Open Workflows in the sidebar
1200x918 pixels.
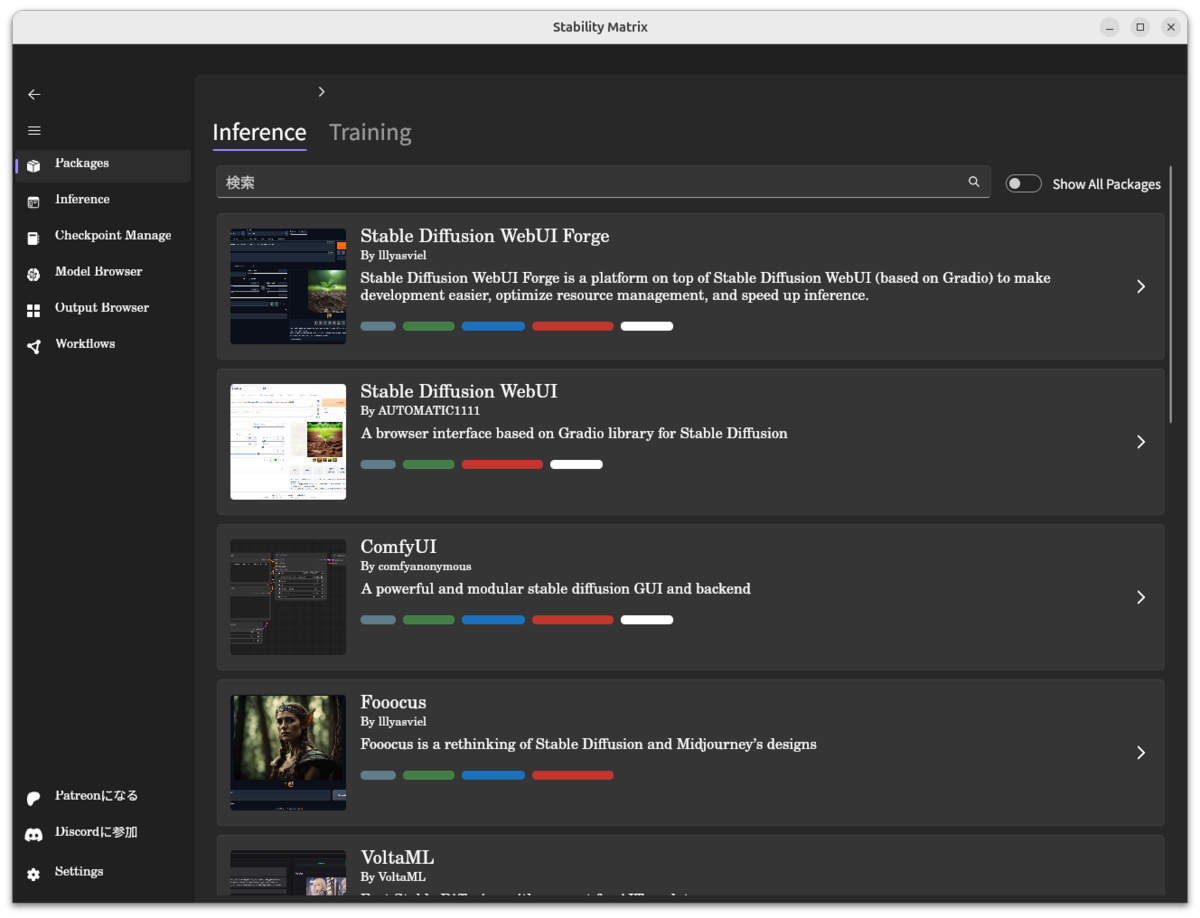coord(103,345)
